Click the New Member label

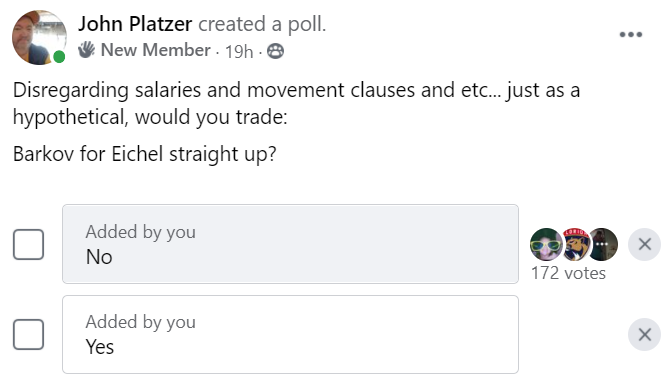156,50
